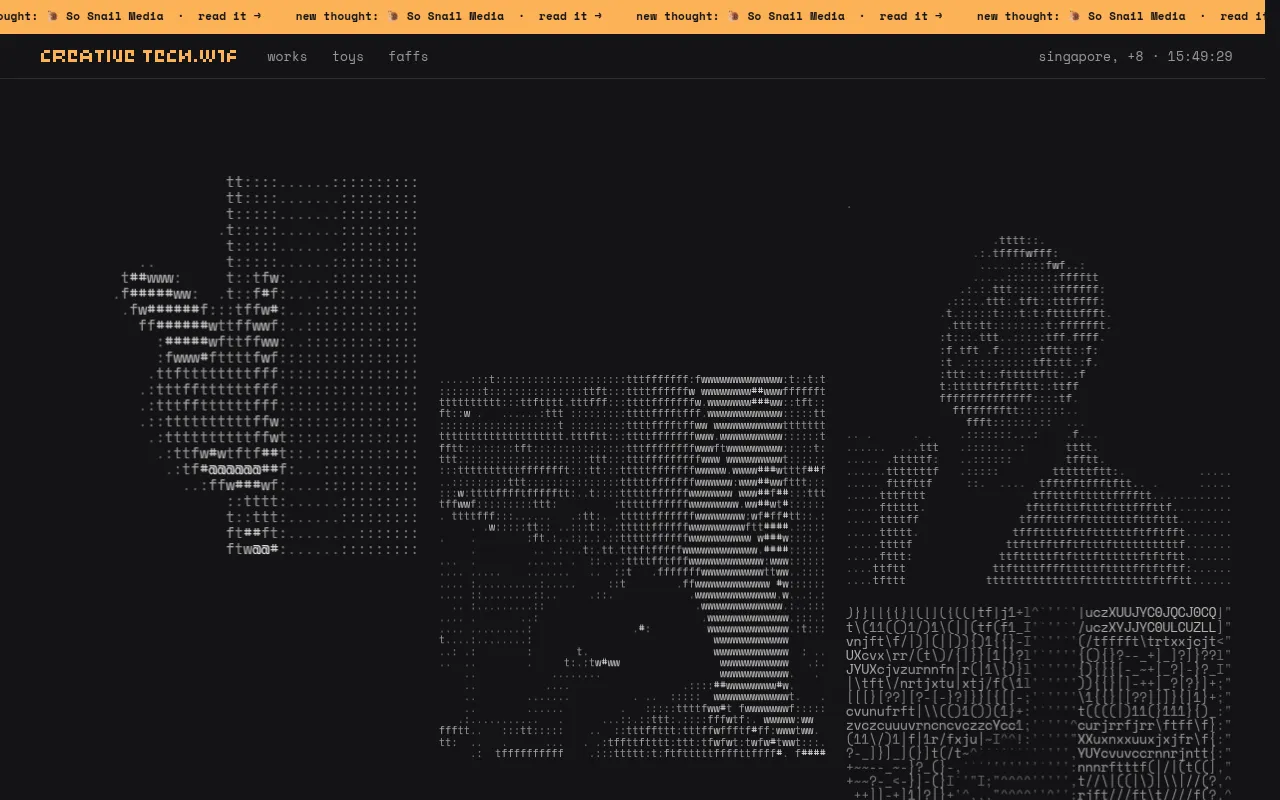Open the thumbs-up ASCII art piece
Screen dimensions: 1280x800
click(x=268, y=365)
